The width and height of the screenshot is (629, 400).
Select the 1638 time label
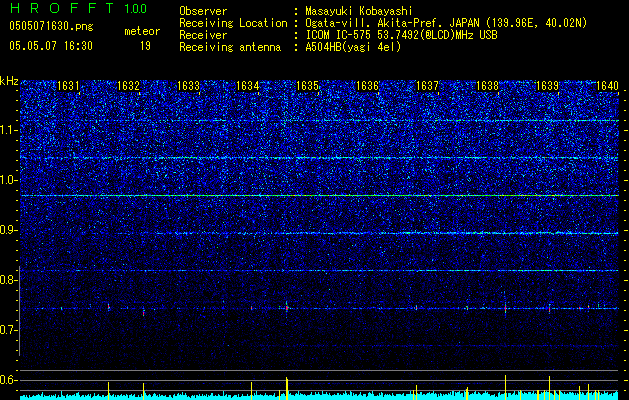click(487, 86)
